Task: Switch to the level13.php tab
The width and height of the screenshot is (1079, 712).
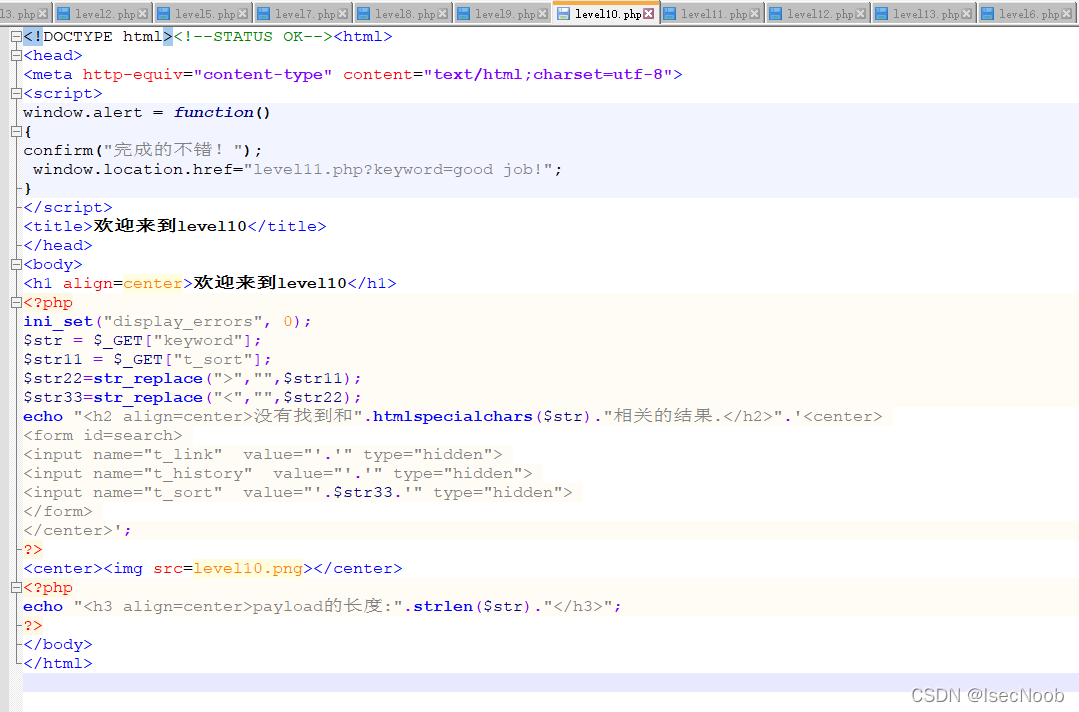Action: click(926, 14)
